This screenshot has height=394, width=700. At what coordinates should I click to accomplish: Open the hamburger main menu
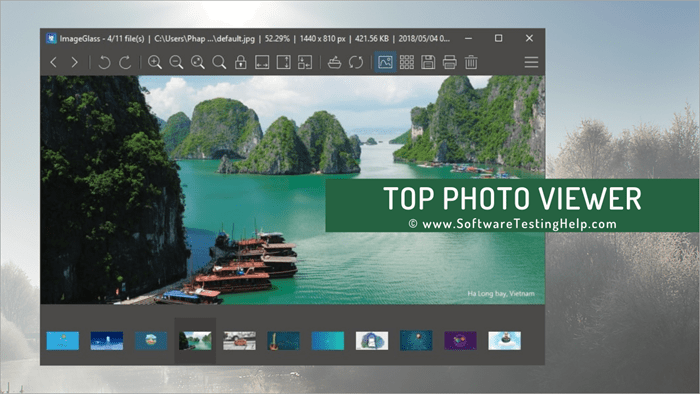tap(531, 62)
